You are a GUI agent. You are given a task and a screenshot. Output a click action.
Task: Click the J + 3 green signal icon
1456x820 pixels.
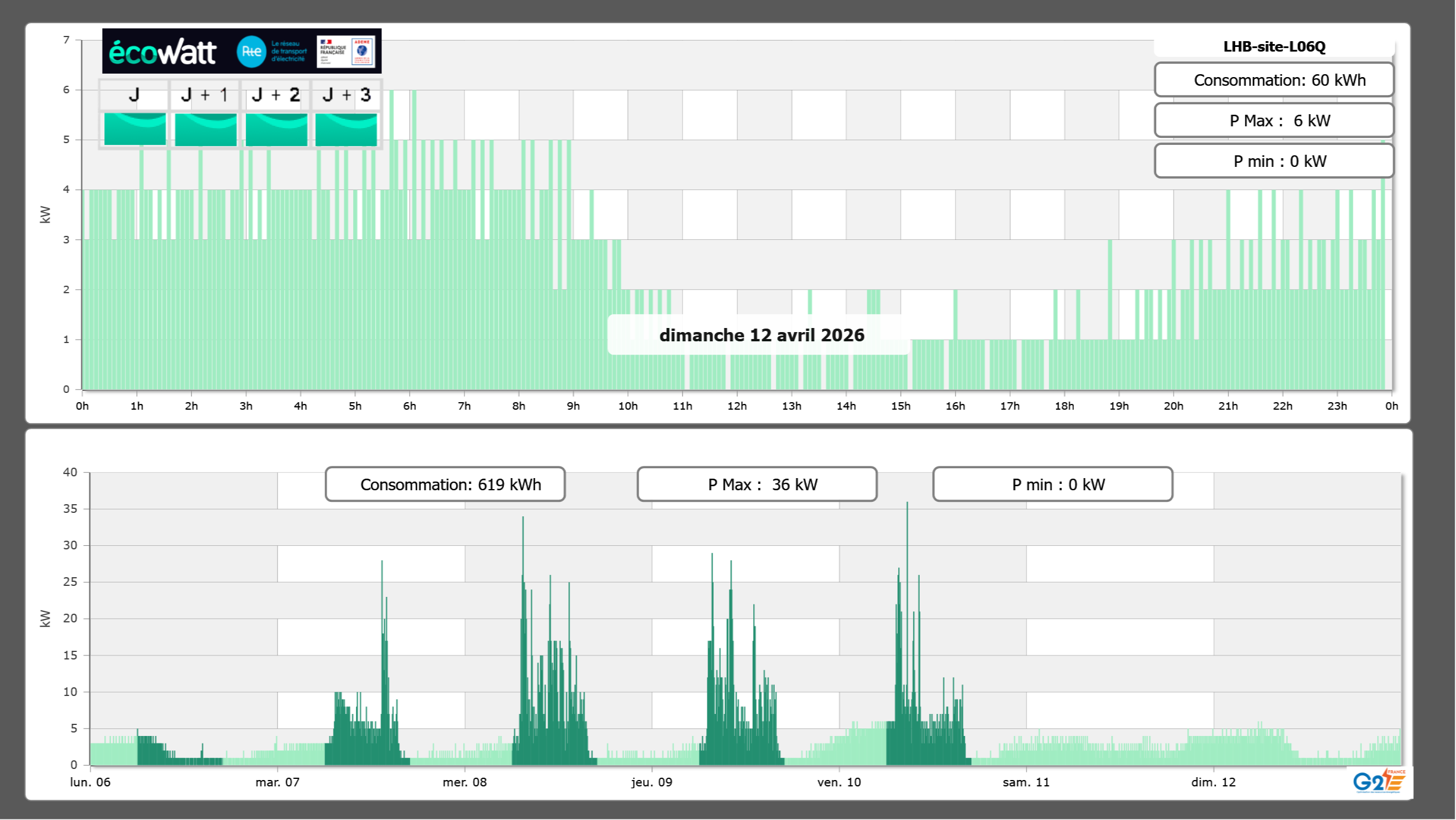[x=346, y=129]
